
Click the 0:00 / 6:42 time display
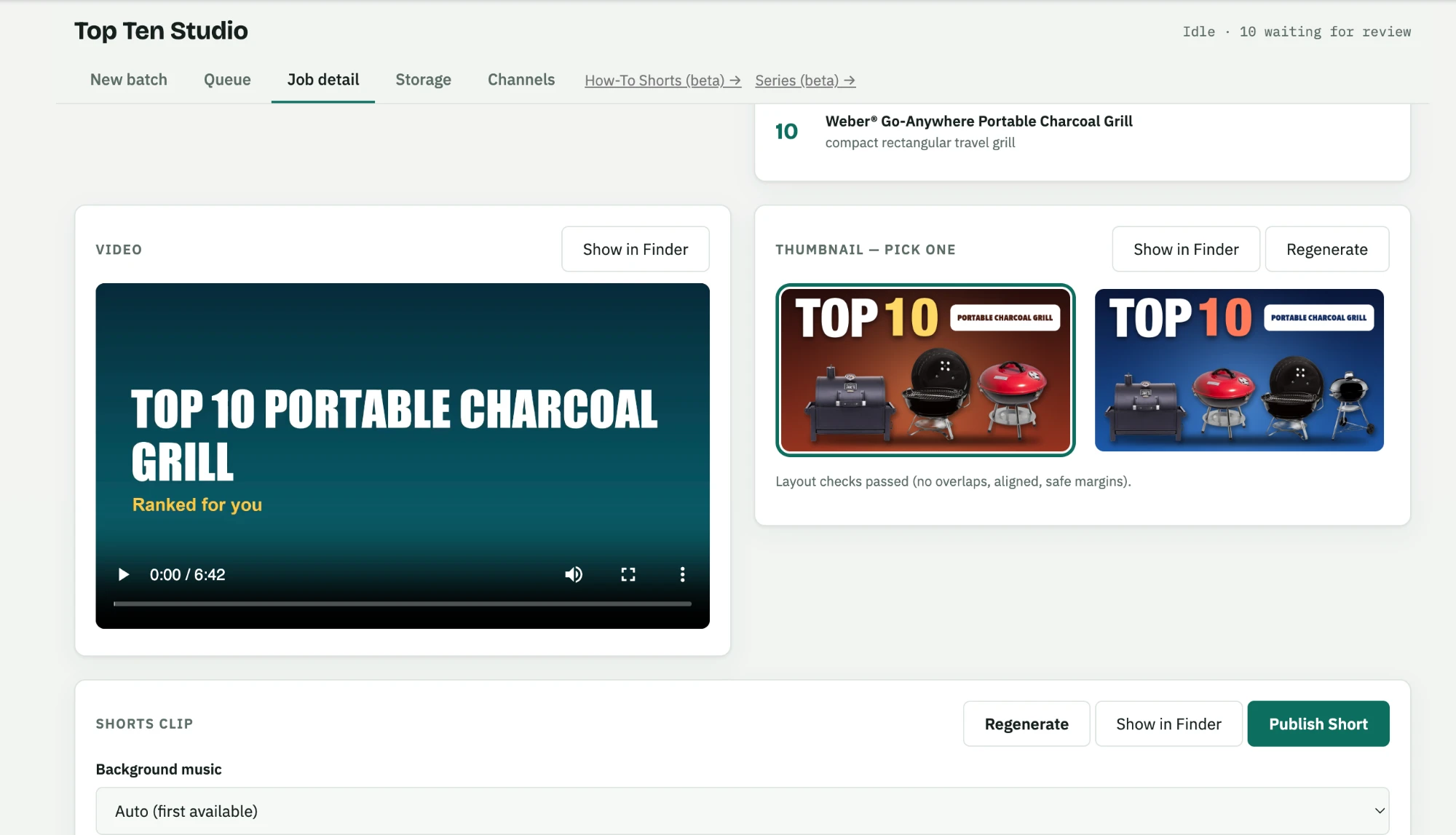[188, 575]
